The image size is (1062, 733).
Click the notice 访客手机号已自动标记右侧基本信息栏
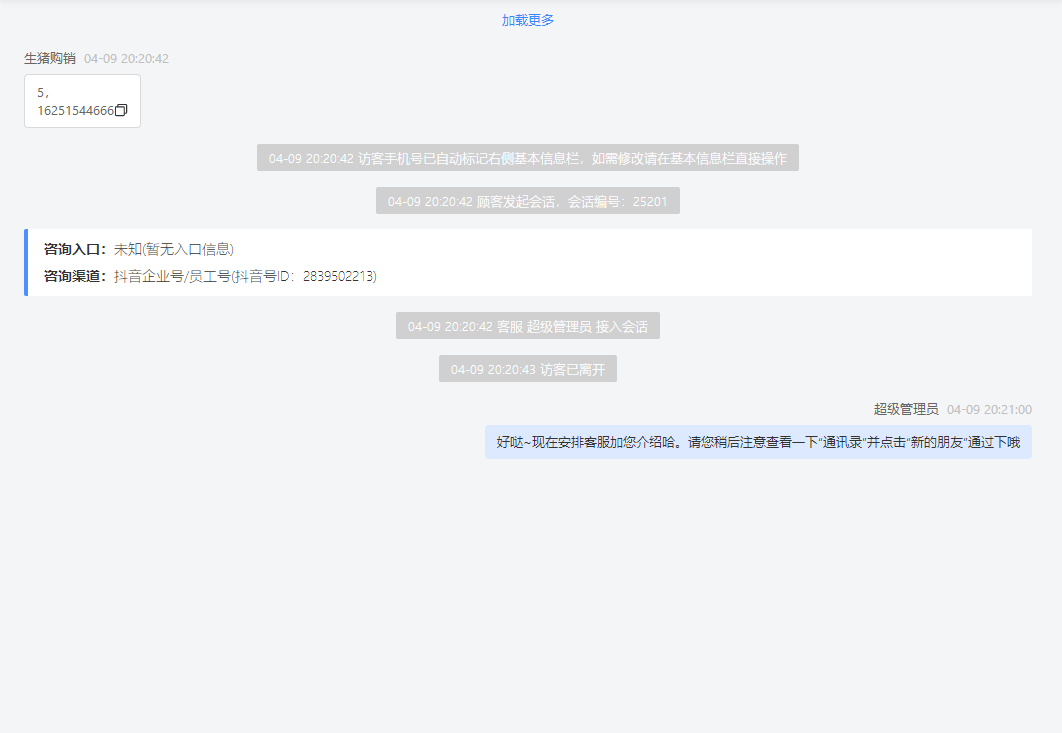[x=528, y=158]
